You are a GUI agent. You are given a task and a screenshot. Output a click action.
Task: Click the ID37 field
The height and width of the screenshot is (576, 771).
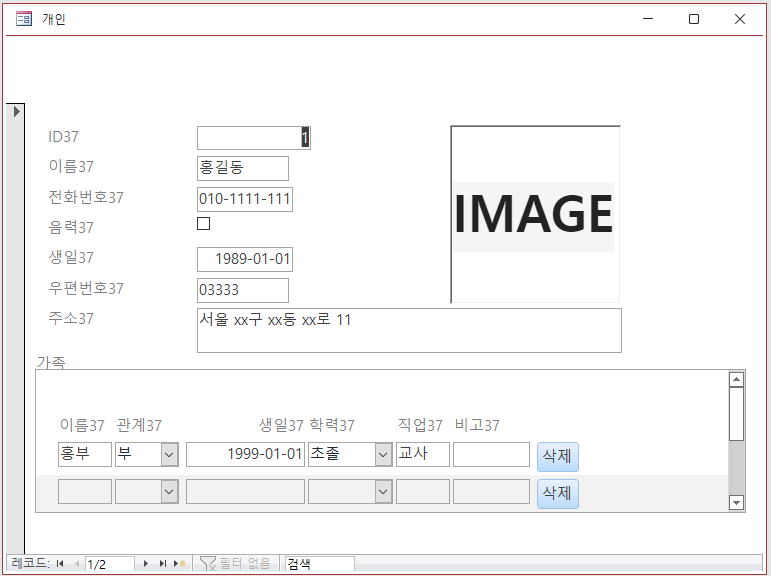point(254,138)
